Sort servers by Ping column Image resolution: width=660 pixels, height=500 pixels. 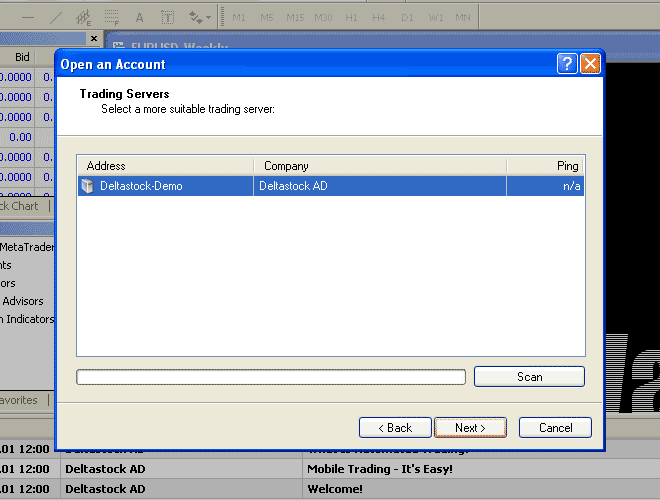545,166
